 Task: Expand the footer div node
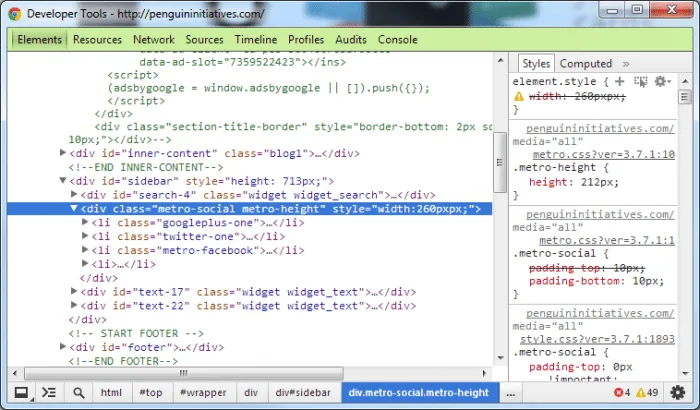(x=63, y=347)
